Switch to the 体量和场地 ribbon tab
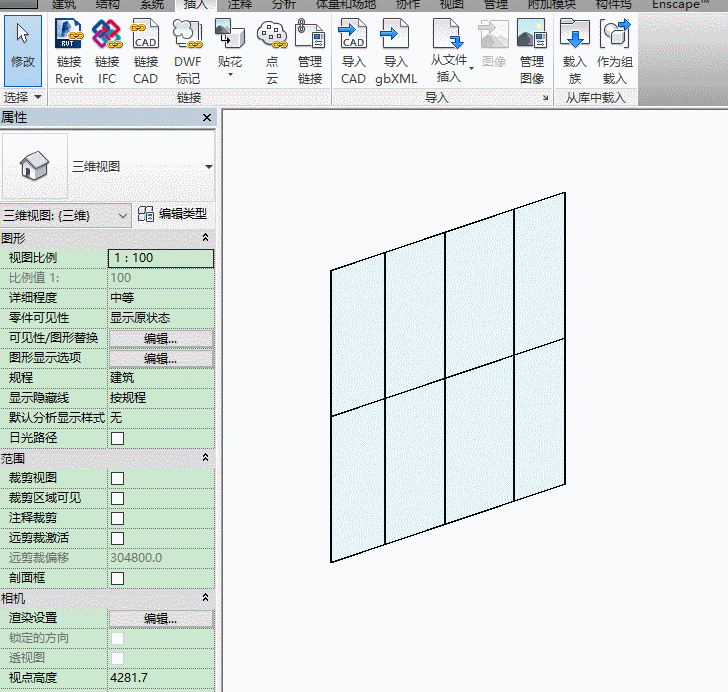728x692 pixels. point(346,5)
